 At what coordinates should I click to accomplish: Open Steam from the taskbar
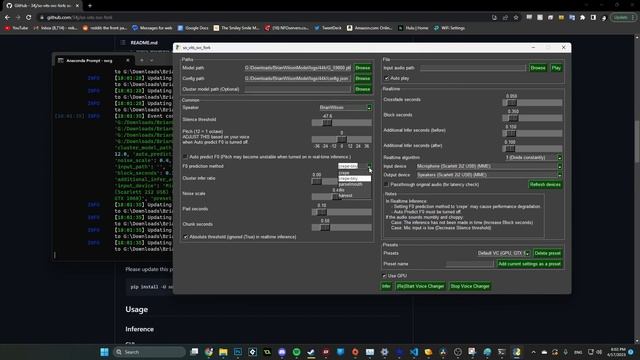pyautogui.click(x=311, y=352)
